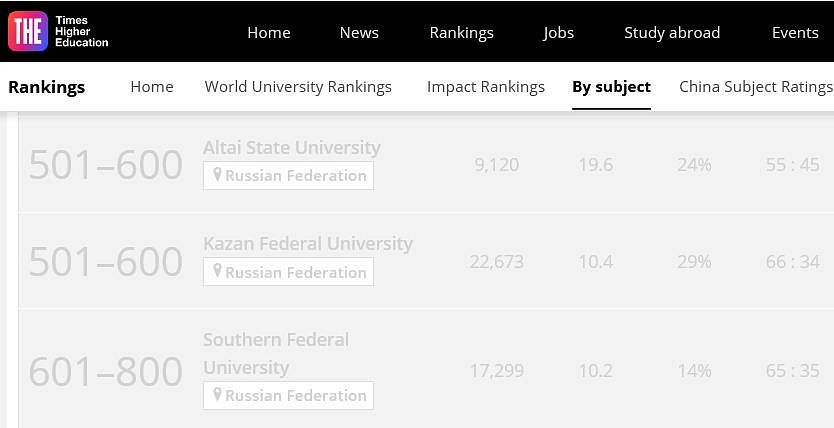
Task: Switch to the Impact Rankings tab
Action: pos(486,87)
